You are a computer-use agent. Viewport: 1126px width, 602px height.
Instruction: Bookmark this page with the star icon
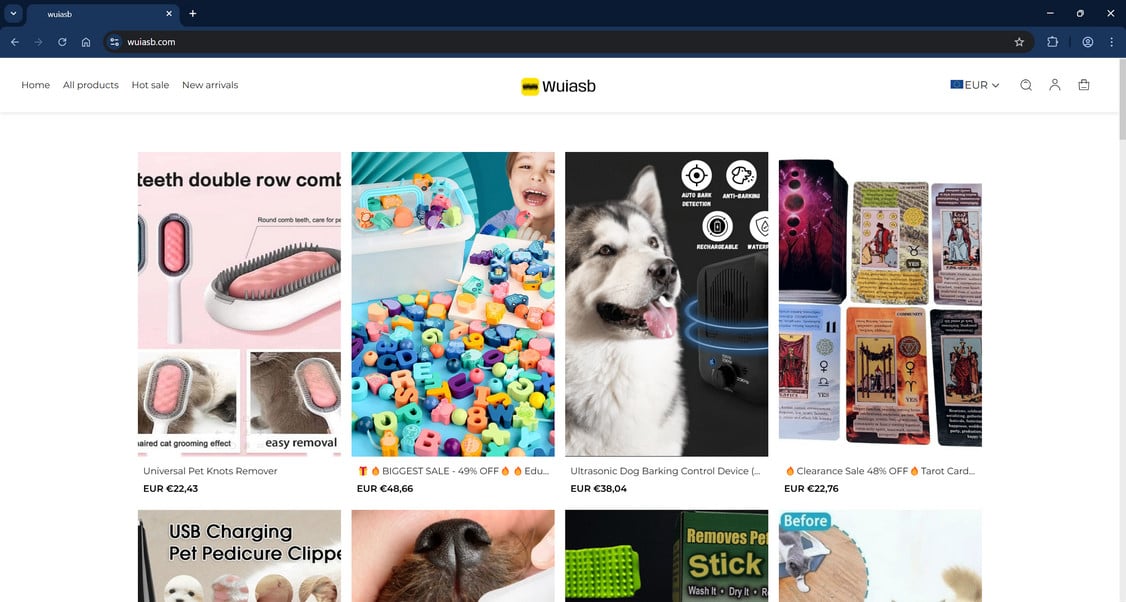tap(1019, 42)
